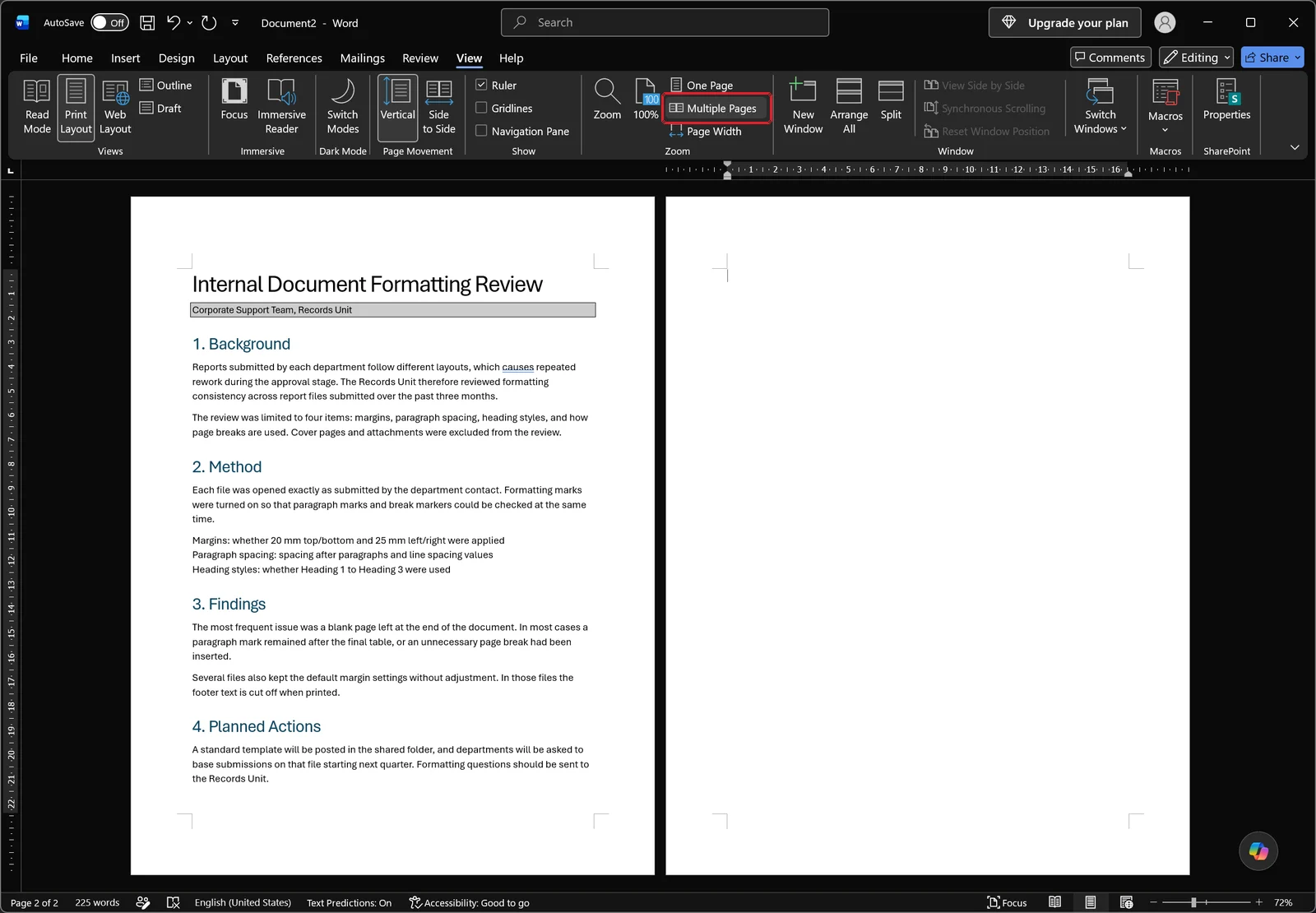Screen dimensions: 1316x913
Task: Toggle Text Predictions setting
Action: [349, 902]
